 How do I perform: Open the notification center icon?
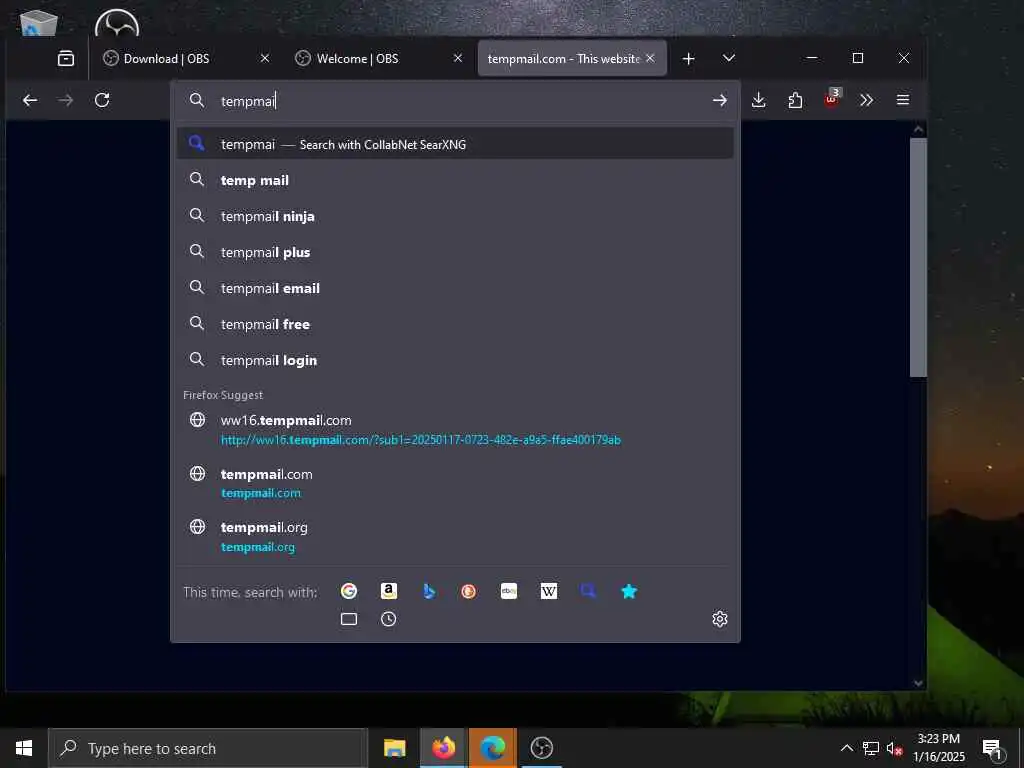pyautogui.click(x=993, y=749)
